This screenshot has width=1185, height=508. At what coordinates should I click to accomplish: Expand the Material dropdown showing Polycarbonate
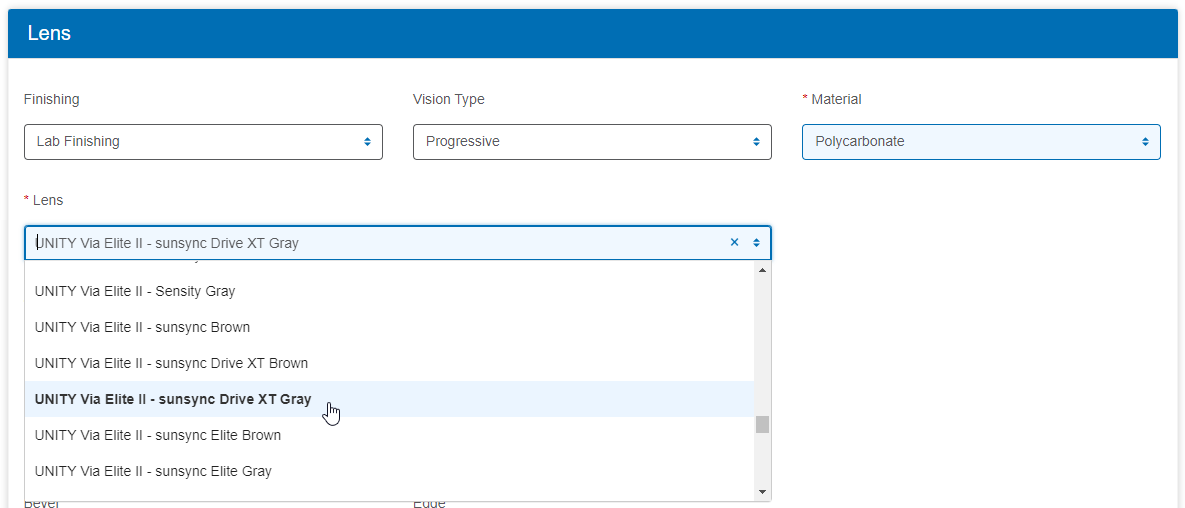(981, 142)
